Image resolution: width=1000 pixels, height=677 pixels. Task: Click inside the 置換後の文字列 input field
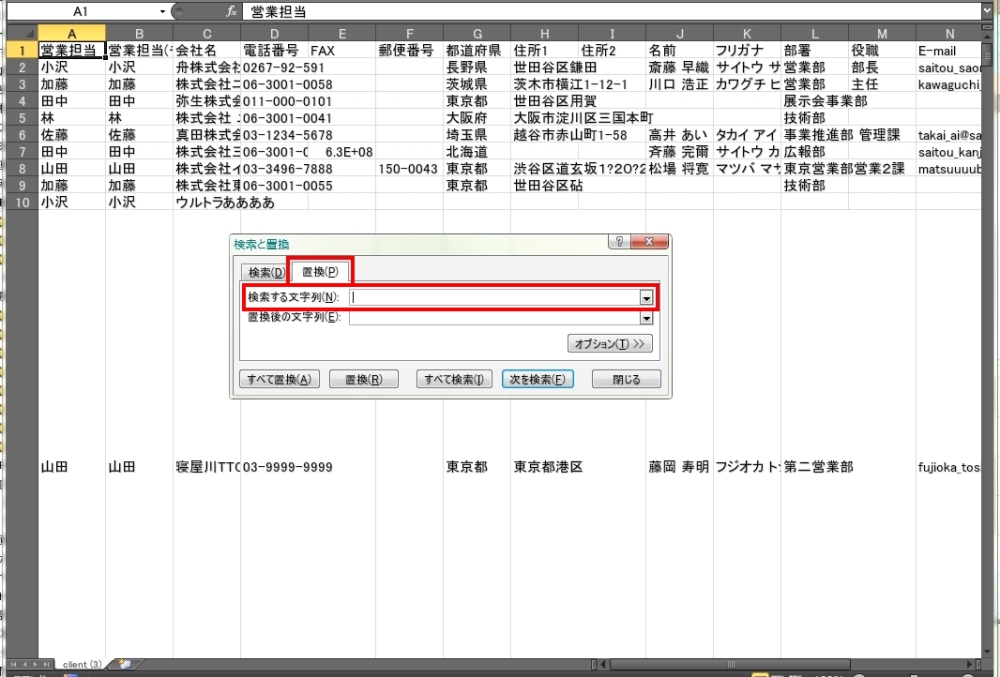pyautogui.click(x=494, y=318)
